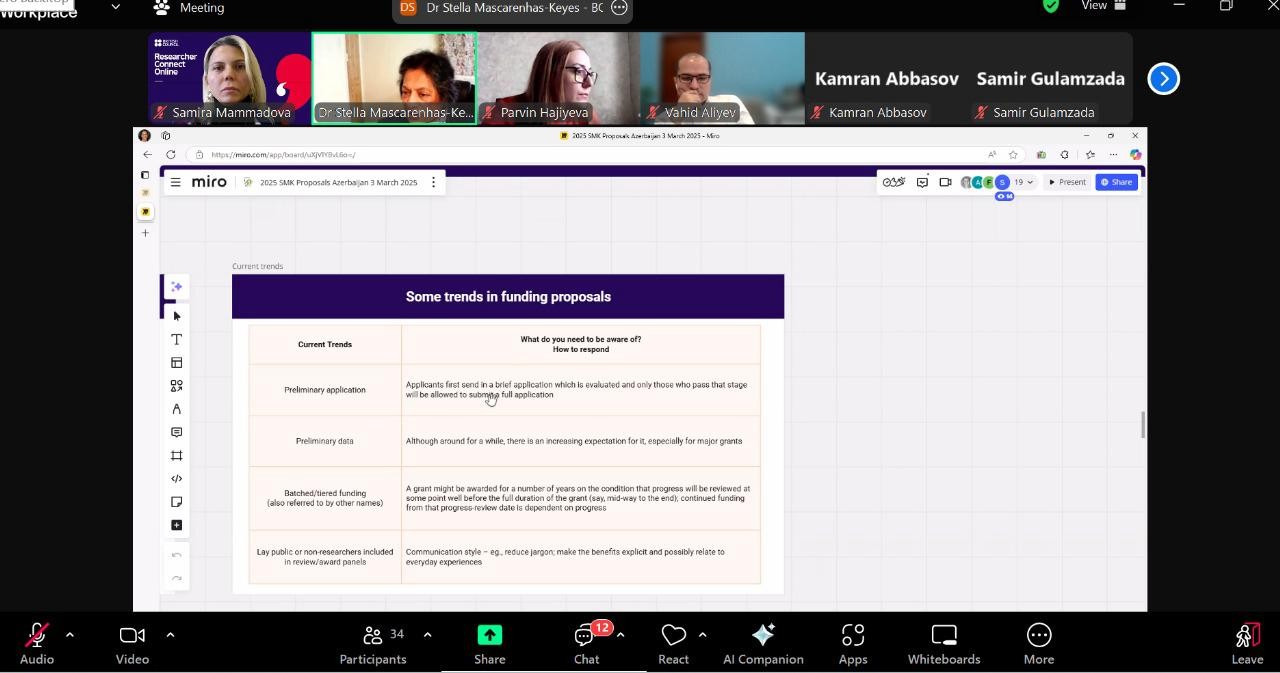Viewport: 1280px width, 673px height.
Task: Open the Miro hamburger main menu
Action: [x=175, y=182]
